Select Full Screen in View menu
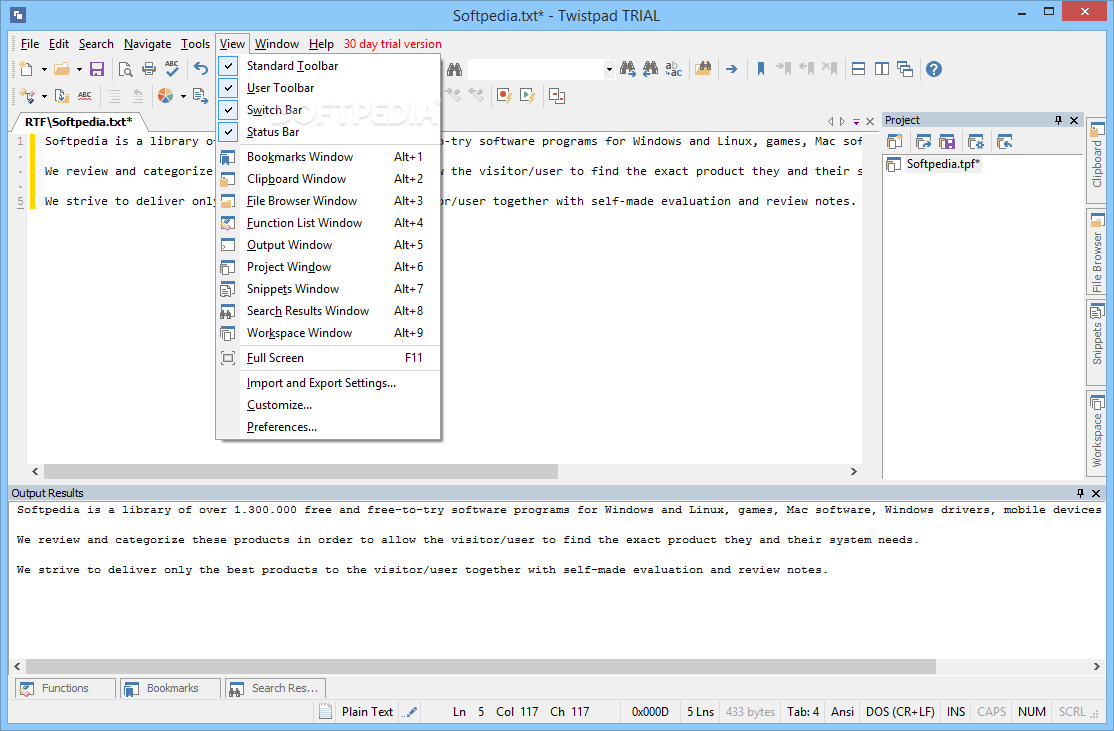The width and height of the screenshot is (1114, 731). tap(328, 358)
